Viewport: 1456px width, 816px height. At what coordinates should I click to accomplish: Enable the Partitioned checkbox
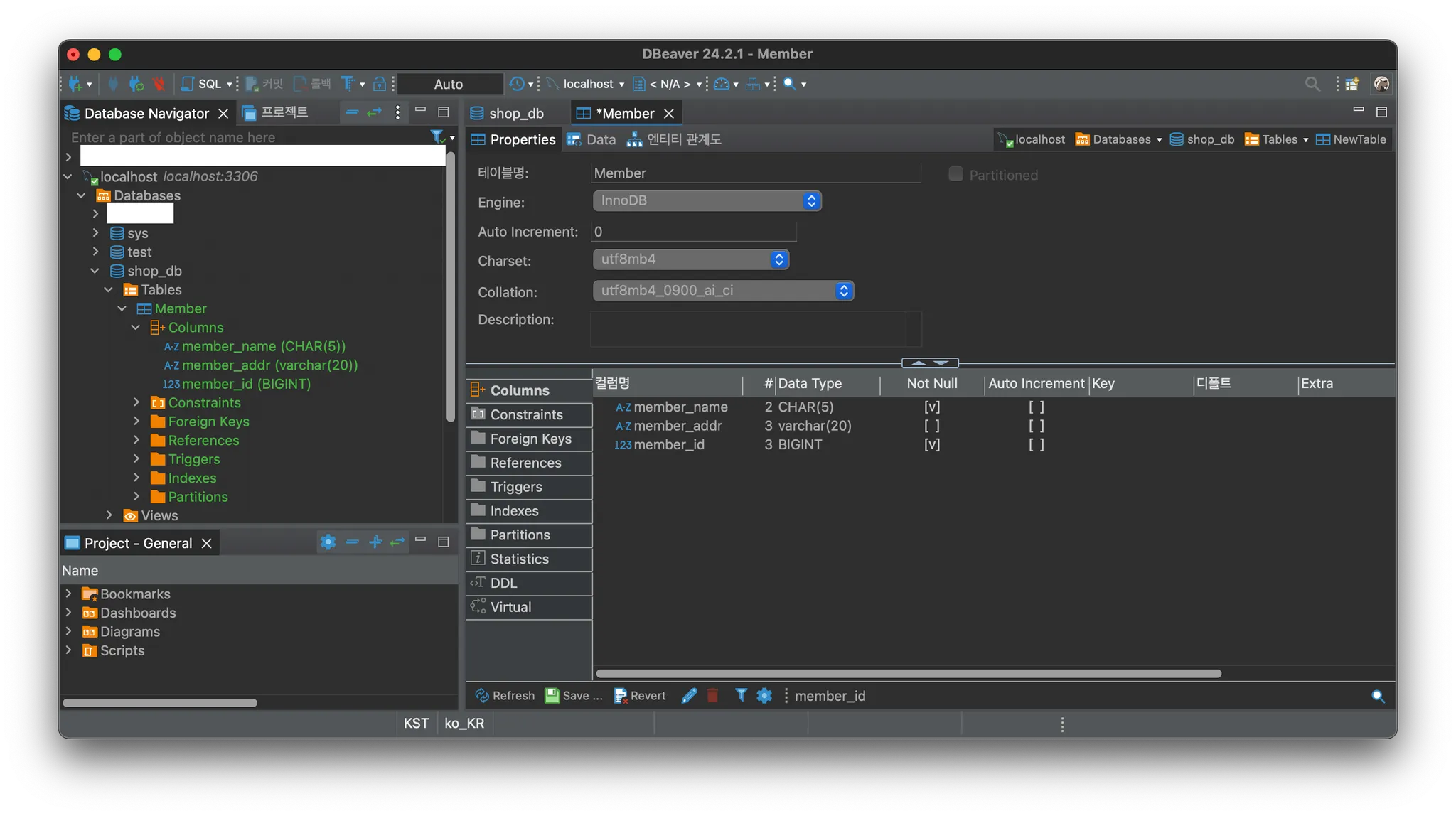[x=955, y=174]
